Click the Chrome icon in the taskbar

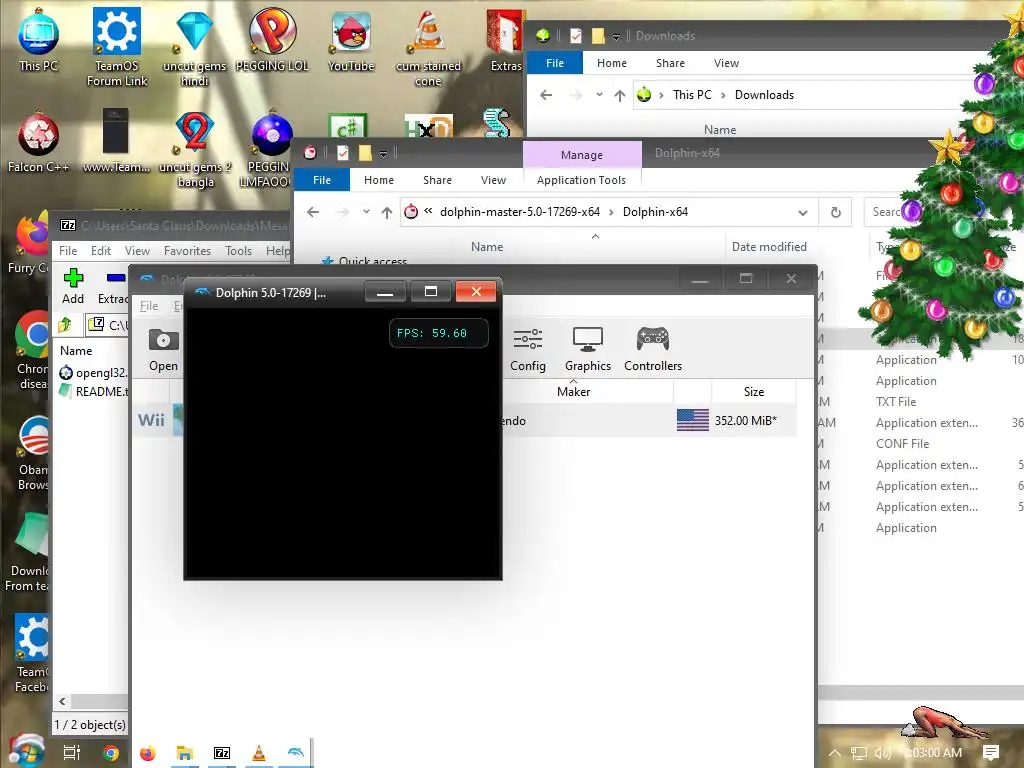coord(111,753)
